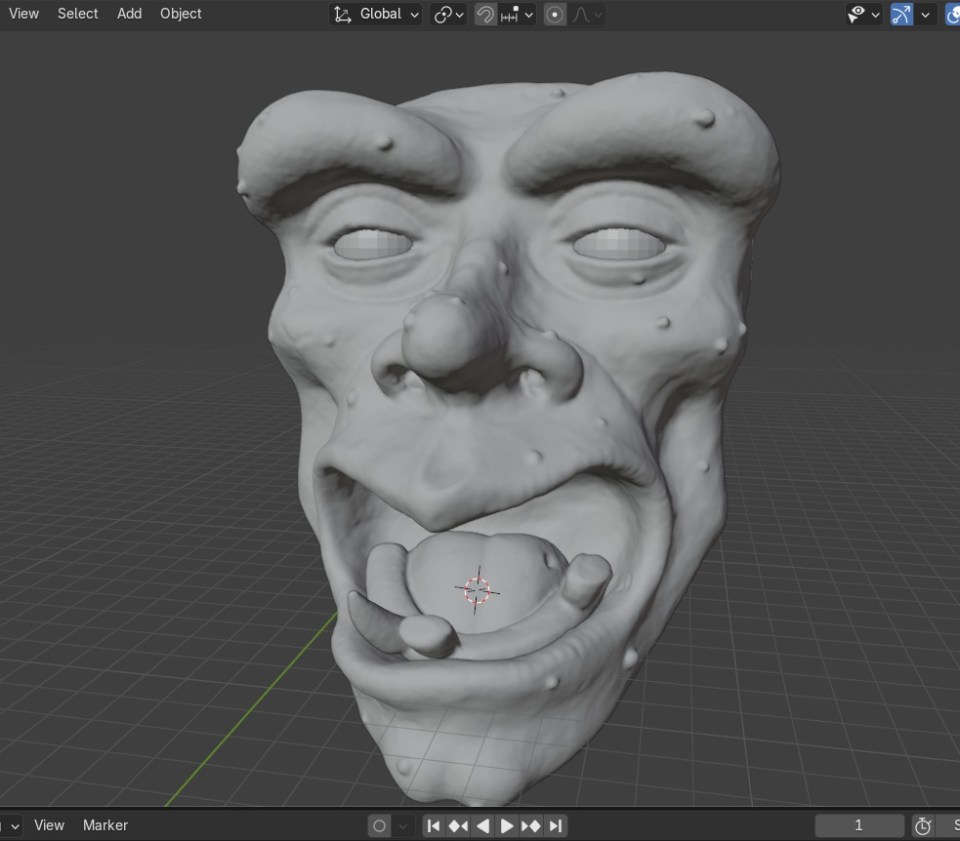This screenshot has width=960, height=841.
Task: Open the viewport visibility eye dropdown
Action: pyautogui.click(x=863, y=14)
